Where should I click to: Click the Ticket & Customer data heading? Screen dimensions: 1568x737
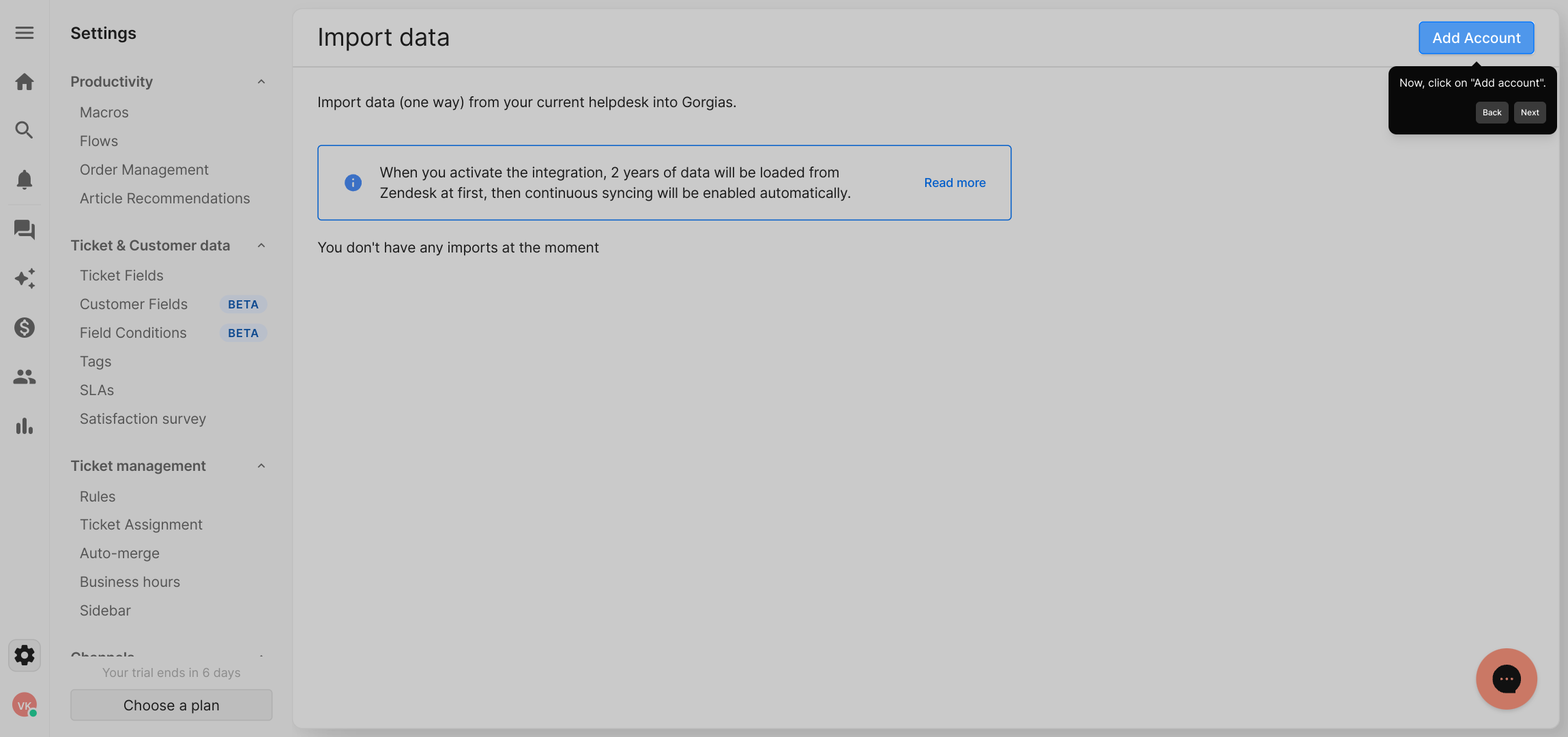(x=151, y=246)
